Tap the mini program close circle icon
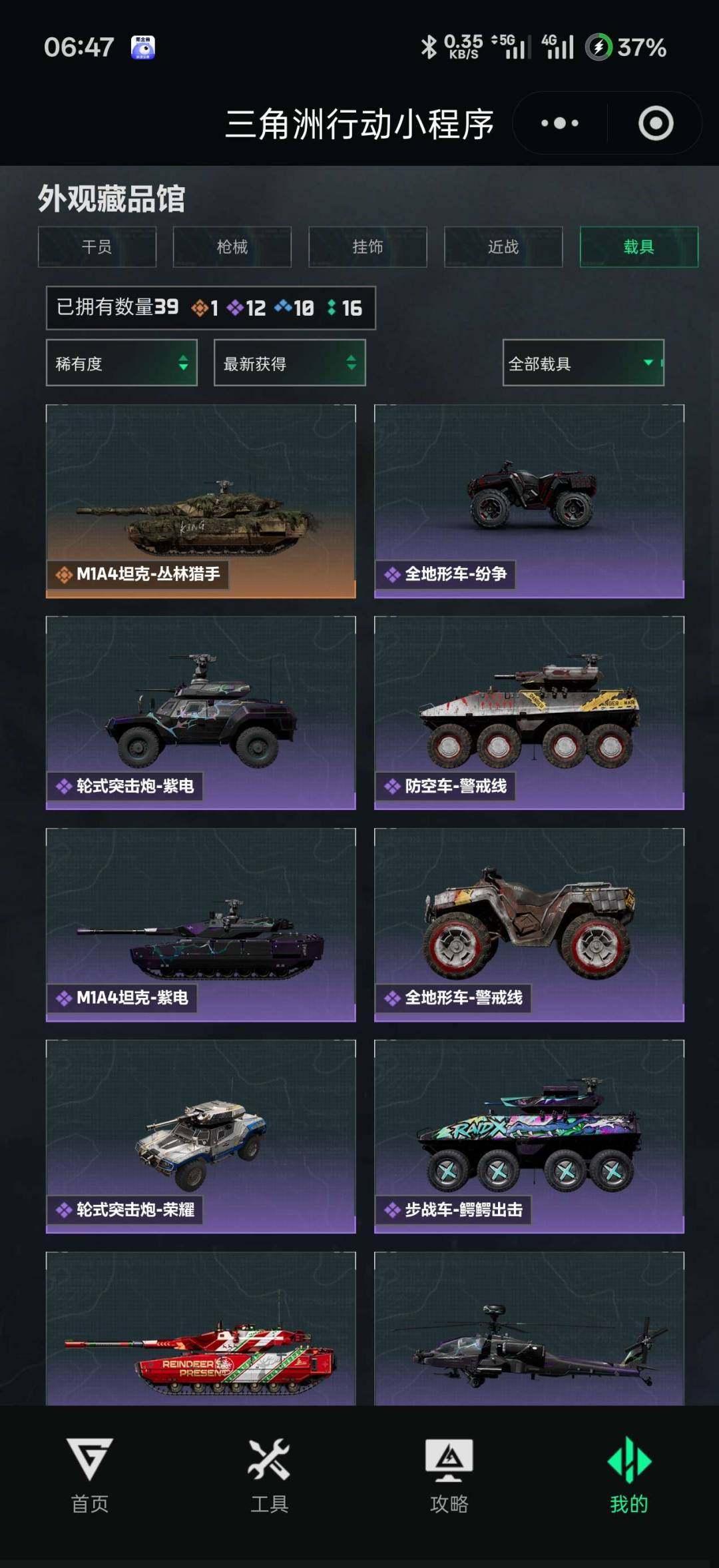Viewport: 719px width, 1568px height. click(x=656, y=123)
